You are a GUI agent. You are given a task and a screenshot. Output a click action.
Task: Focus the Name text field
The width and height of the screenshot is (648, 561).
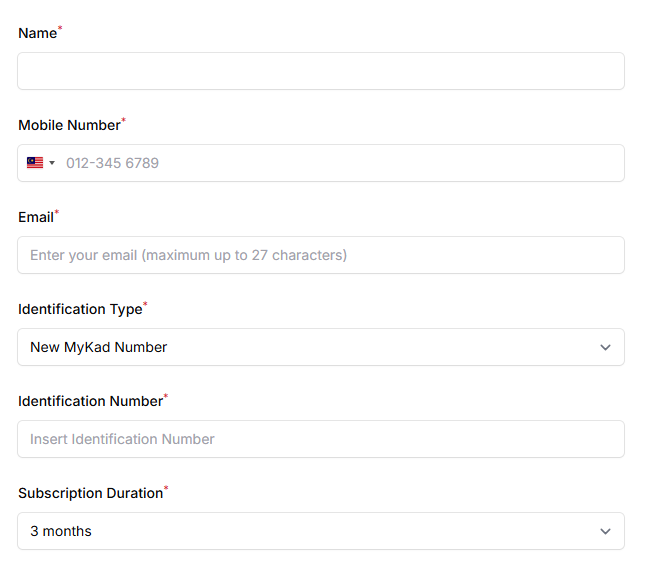click(320, 71)
